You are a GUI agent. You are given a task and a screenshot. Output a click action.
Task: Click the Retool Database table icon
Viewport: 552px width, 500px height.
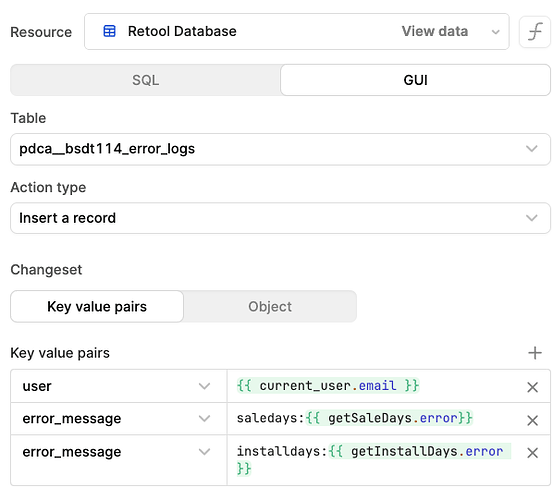coord(109,31)
